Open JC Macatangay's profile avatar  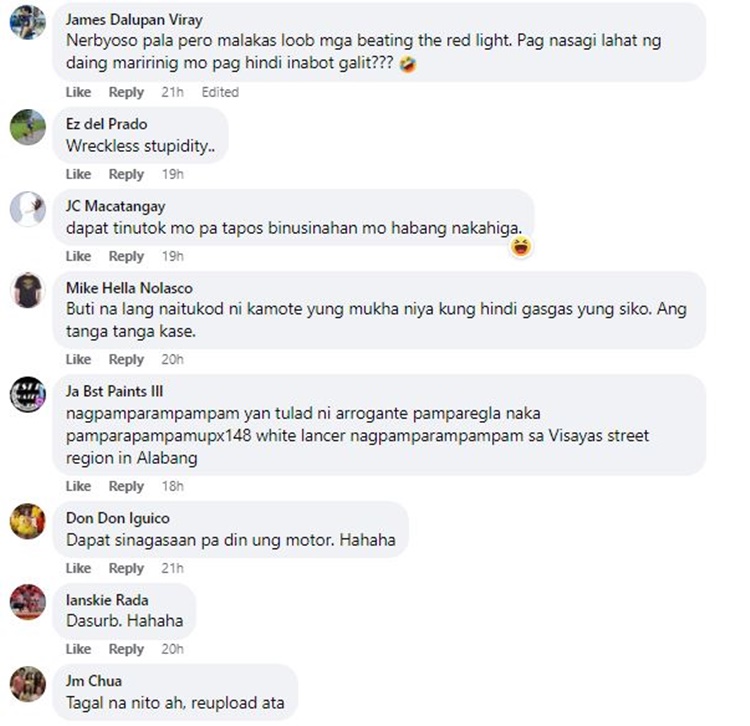click(28, 209)
